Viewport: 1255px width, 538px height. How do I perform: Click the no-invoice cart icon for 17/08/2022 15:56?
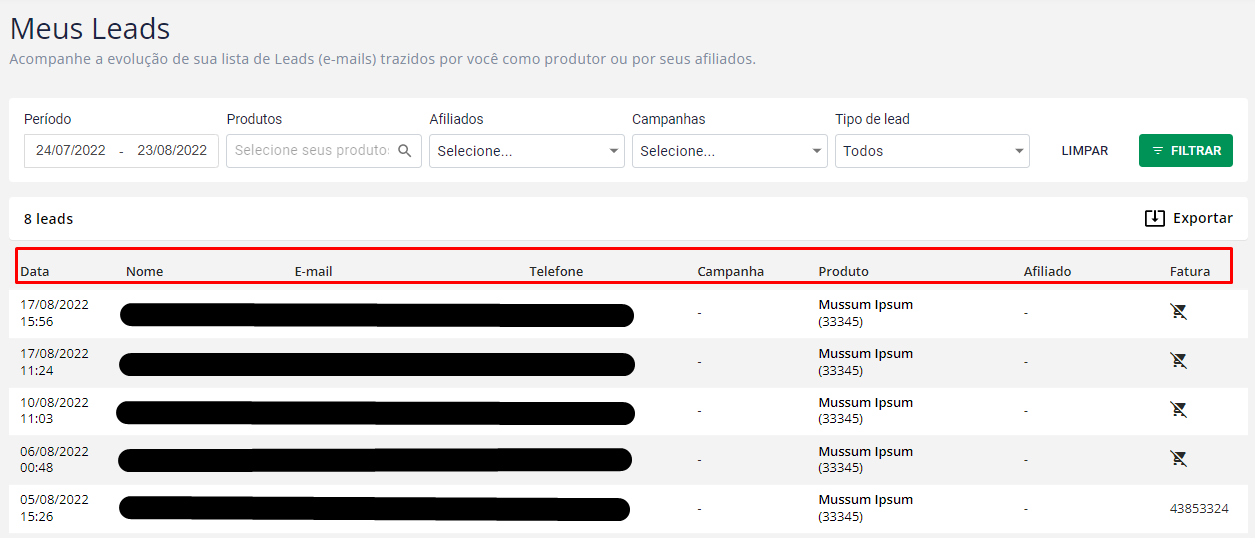click(1179, 312)
